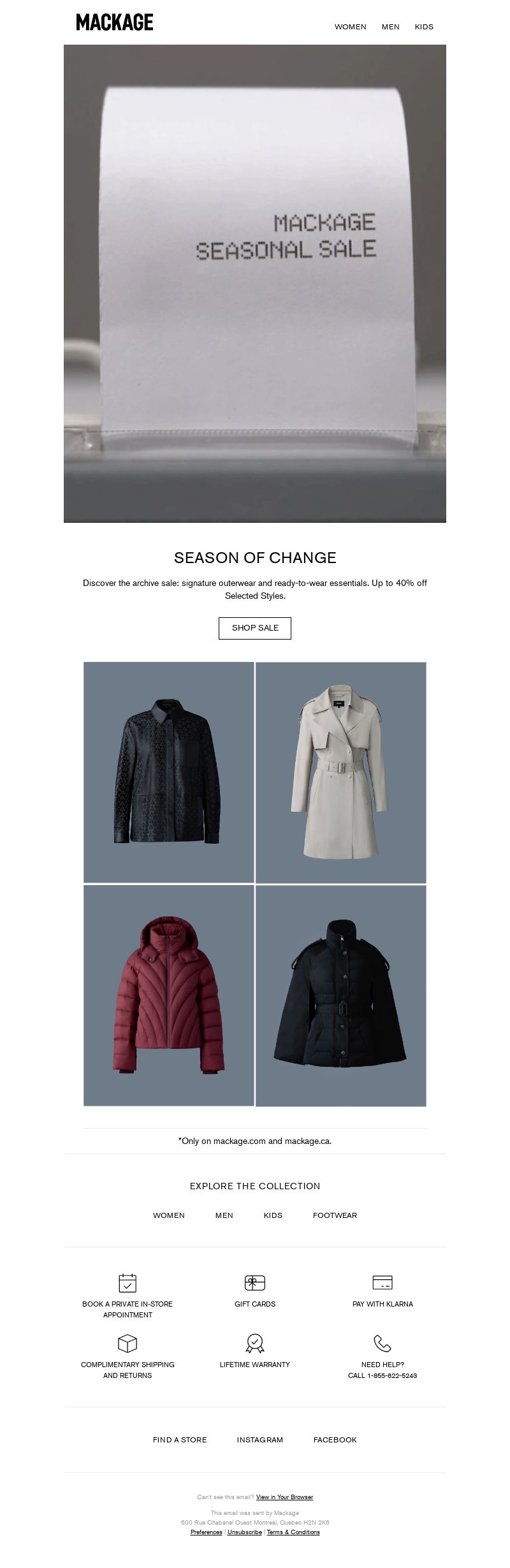Viewport: 510px width, 1568px height.
Task: Select Footwear under Explore the Collection
Action: coord(335,1215)
